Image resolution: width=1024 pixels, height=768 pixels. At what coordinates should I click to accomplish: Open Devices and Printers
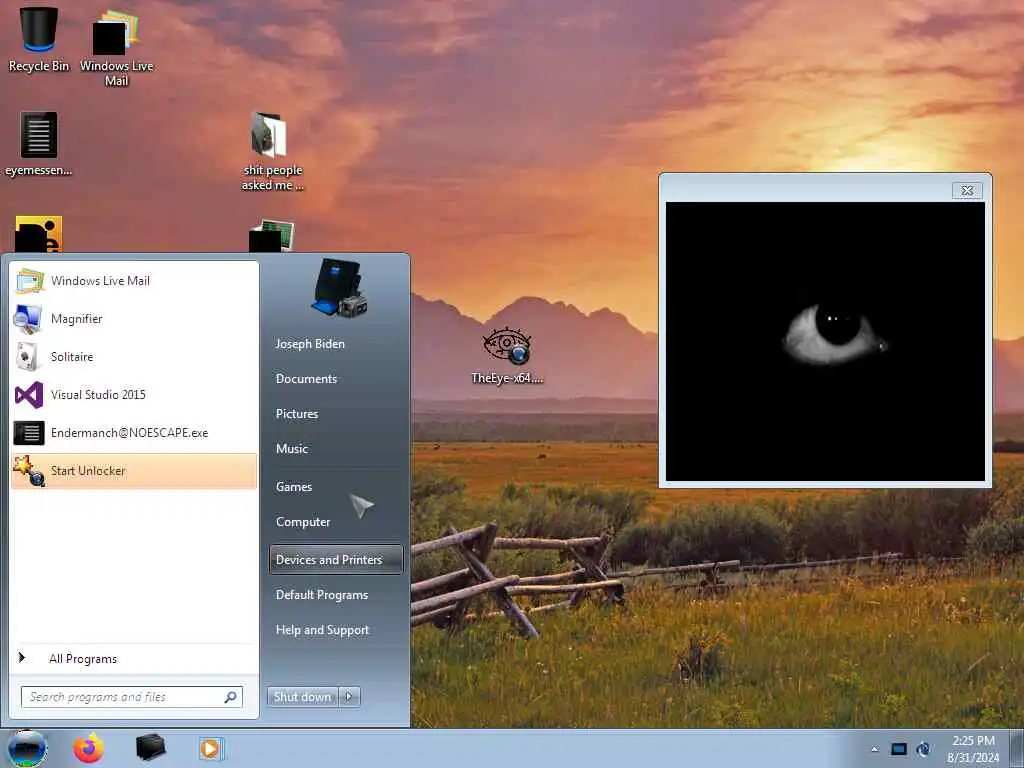pyautogui.click(x=336, y=560)
